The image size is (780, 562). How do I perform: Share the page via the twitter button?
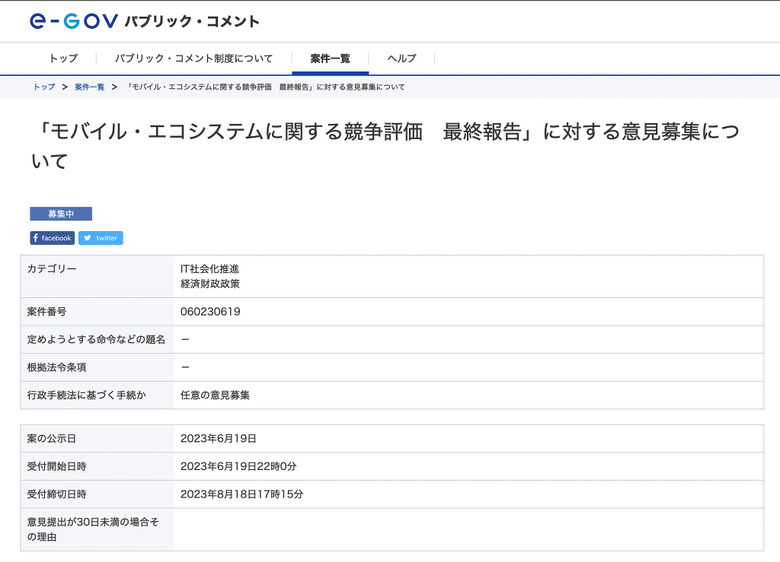click(x=101, y=238)
